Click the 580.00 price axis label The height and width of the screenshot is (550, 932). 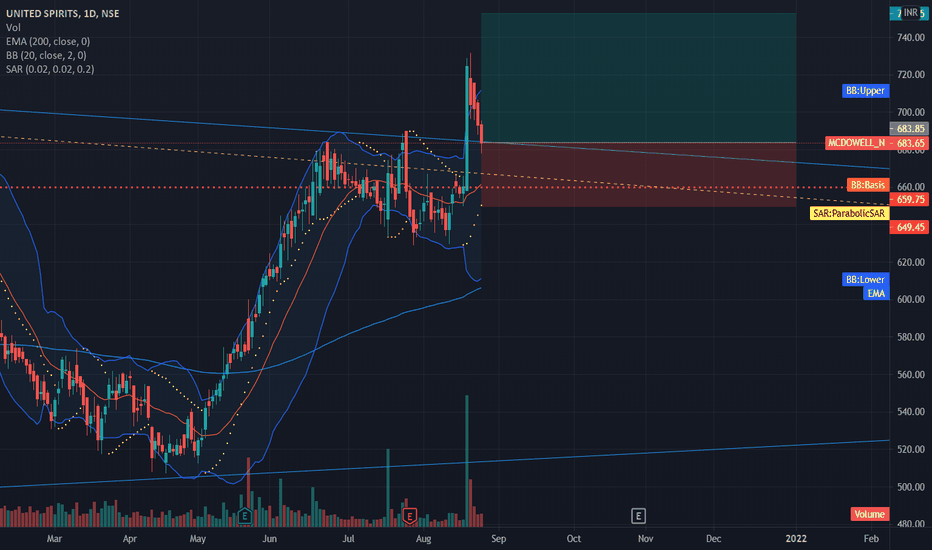coord(911,337)
